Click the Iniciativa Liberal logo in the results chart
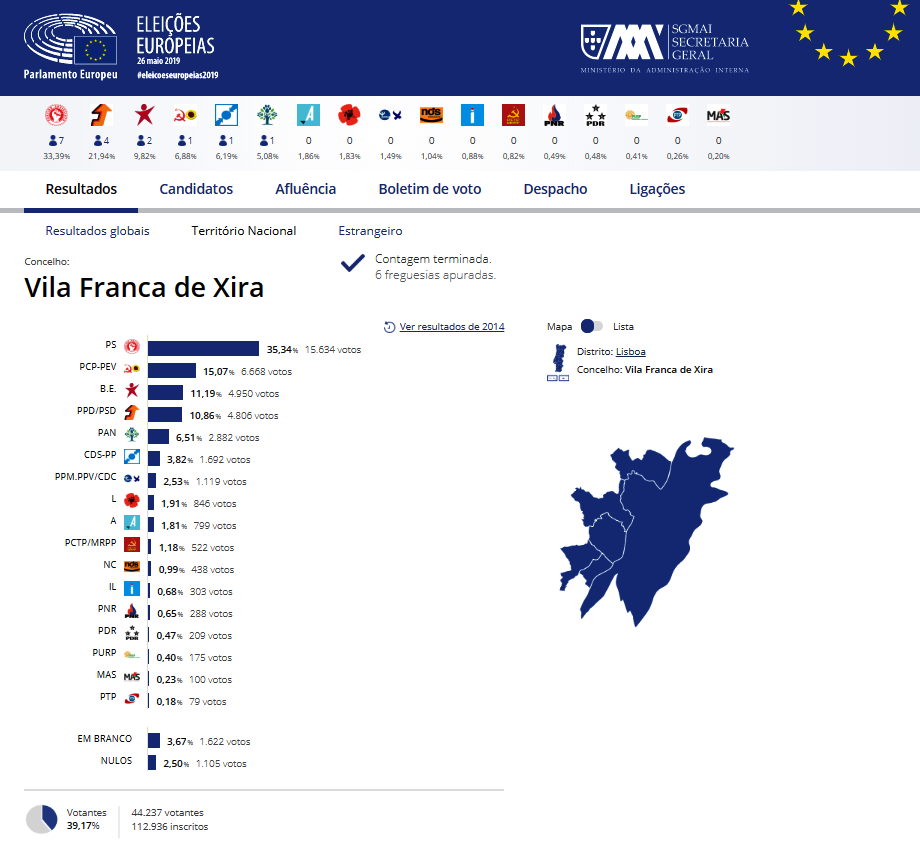 click(x=131, y=590)
